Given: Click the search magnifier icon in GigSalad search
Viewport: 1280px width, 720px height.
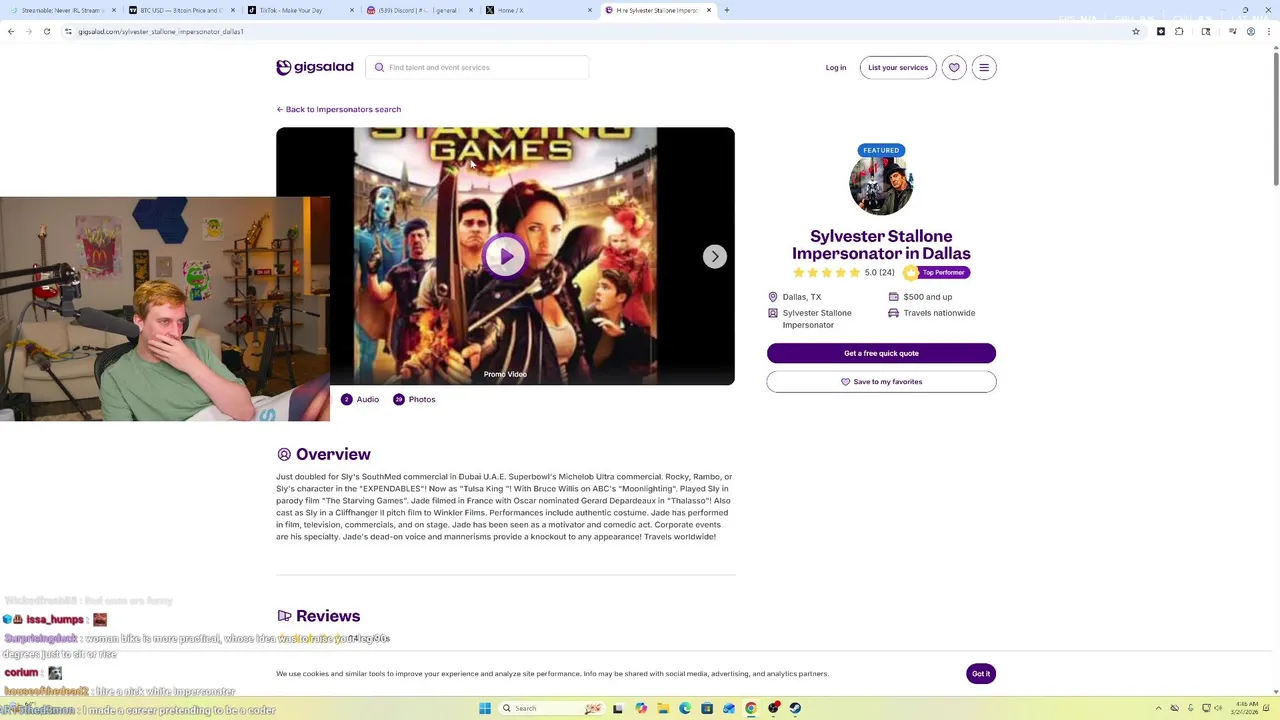Looking at the screenshot, I should tap(379, 67).
